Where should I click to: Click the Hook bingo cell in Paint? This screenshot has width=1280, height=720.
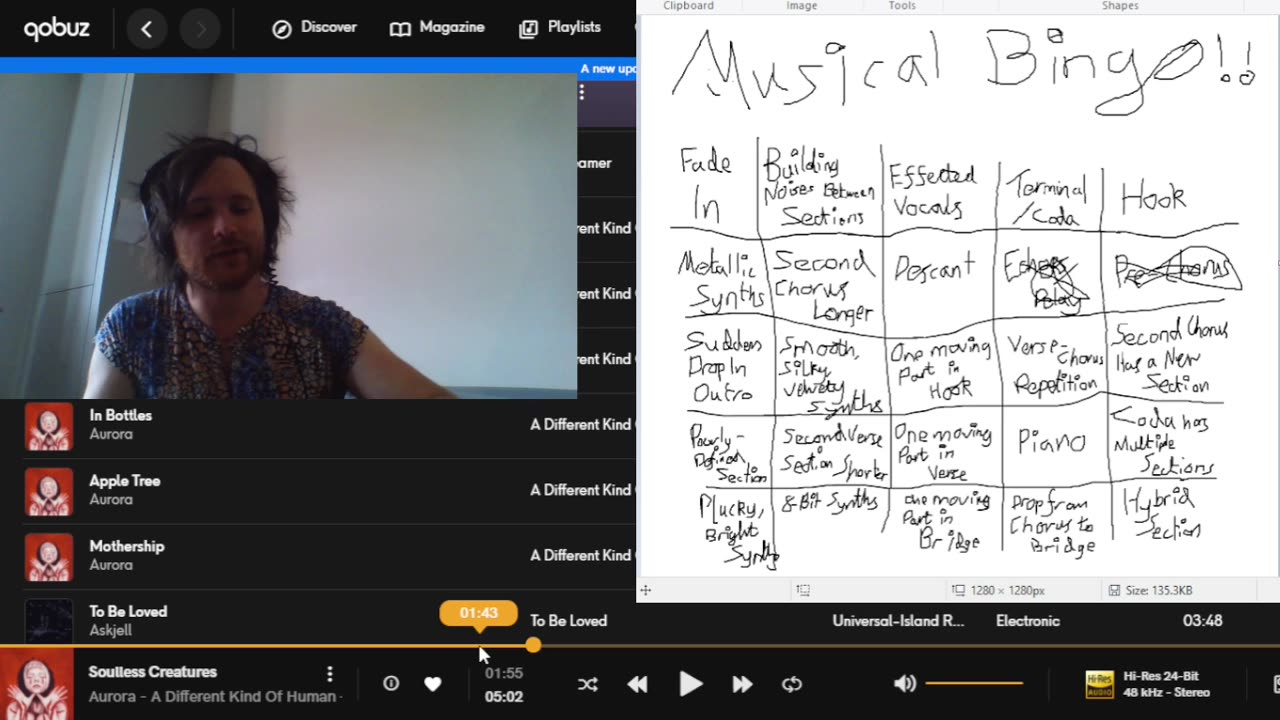tap(1153, 199)
